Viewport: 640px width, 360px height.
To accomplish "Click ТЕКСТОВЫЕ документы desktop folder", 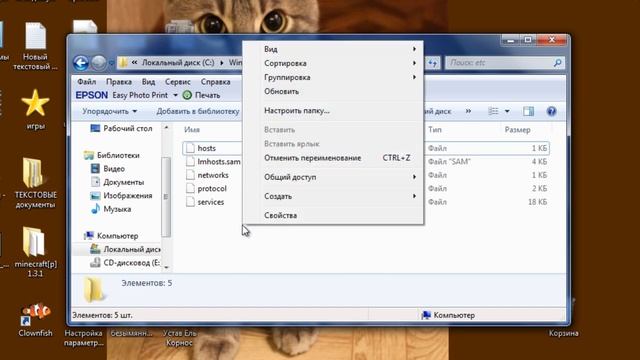I will click(35, 183).
